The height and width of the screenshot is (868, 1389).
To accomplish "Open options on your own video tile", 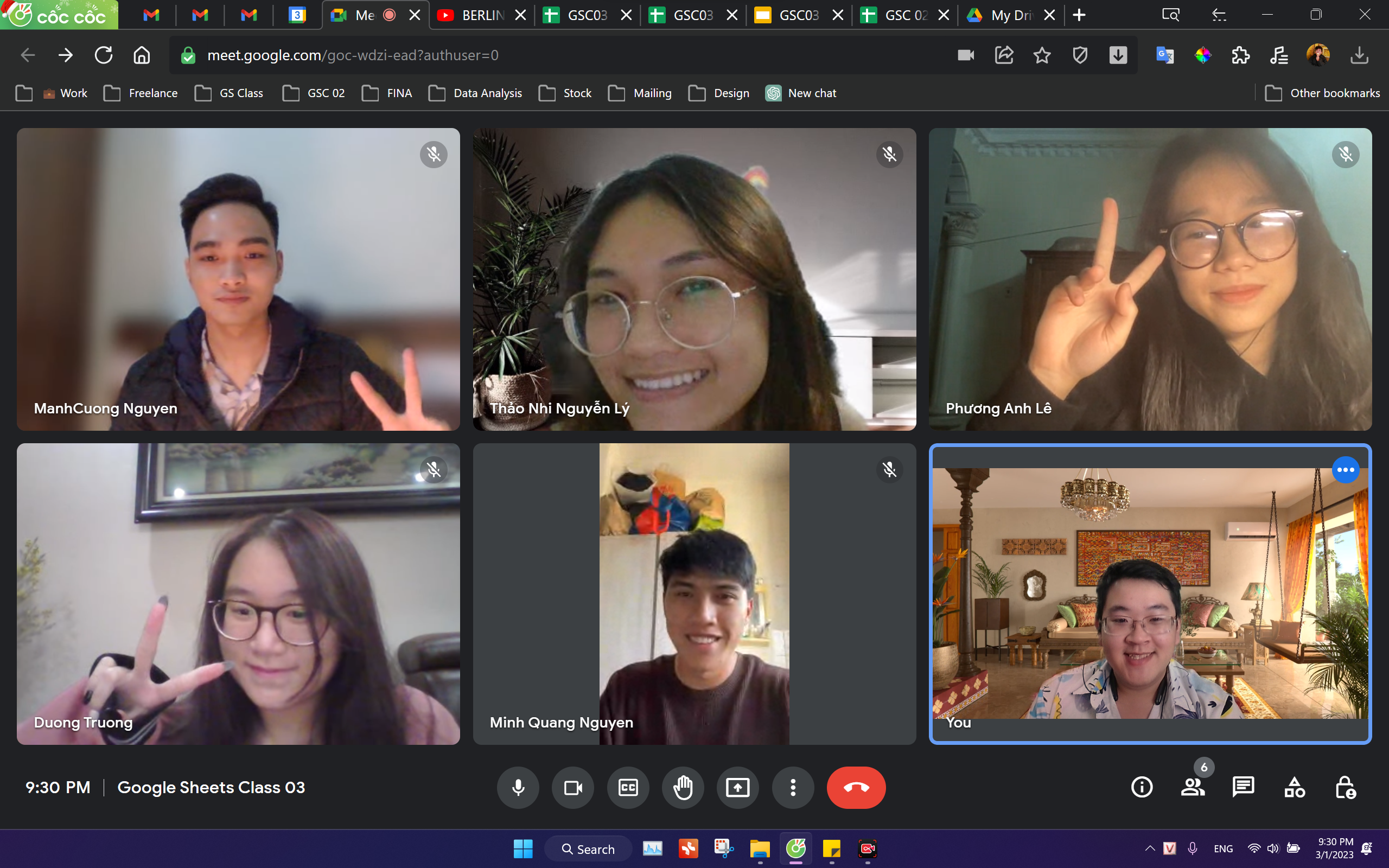I will [1345, 470].
